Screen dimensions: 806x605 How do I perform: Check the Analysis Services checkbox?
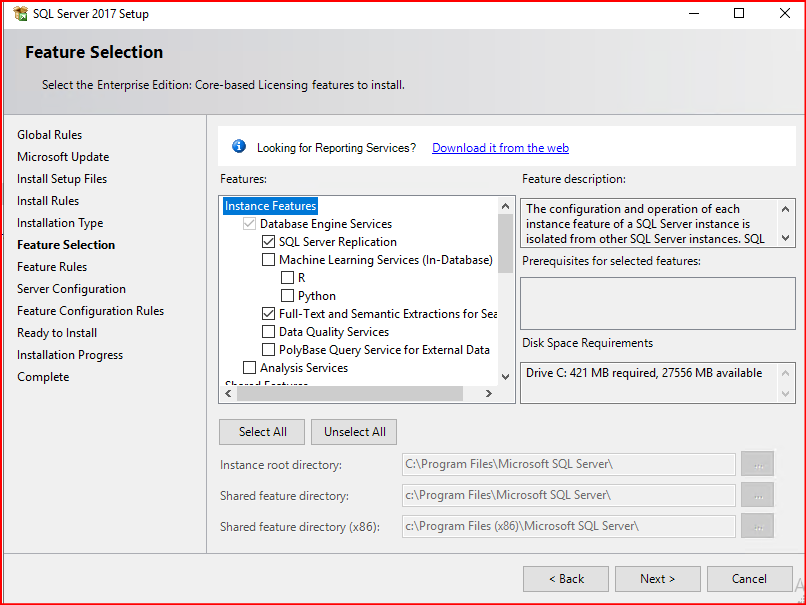[x=249, y=368]
